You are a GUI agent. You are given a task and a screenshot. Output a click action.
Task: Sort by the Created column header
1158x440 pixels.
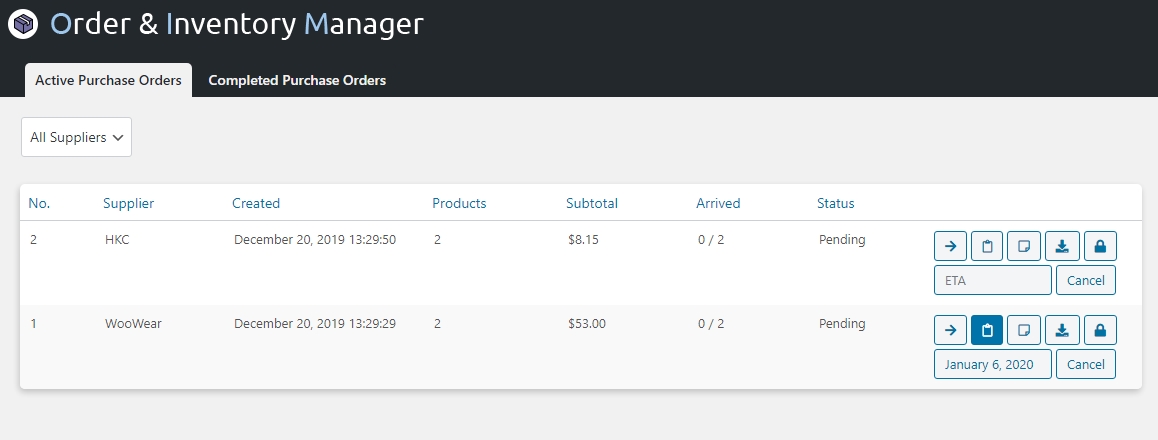(256, 203)
